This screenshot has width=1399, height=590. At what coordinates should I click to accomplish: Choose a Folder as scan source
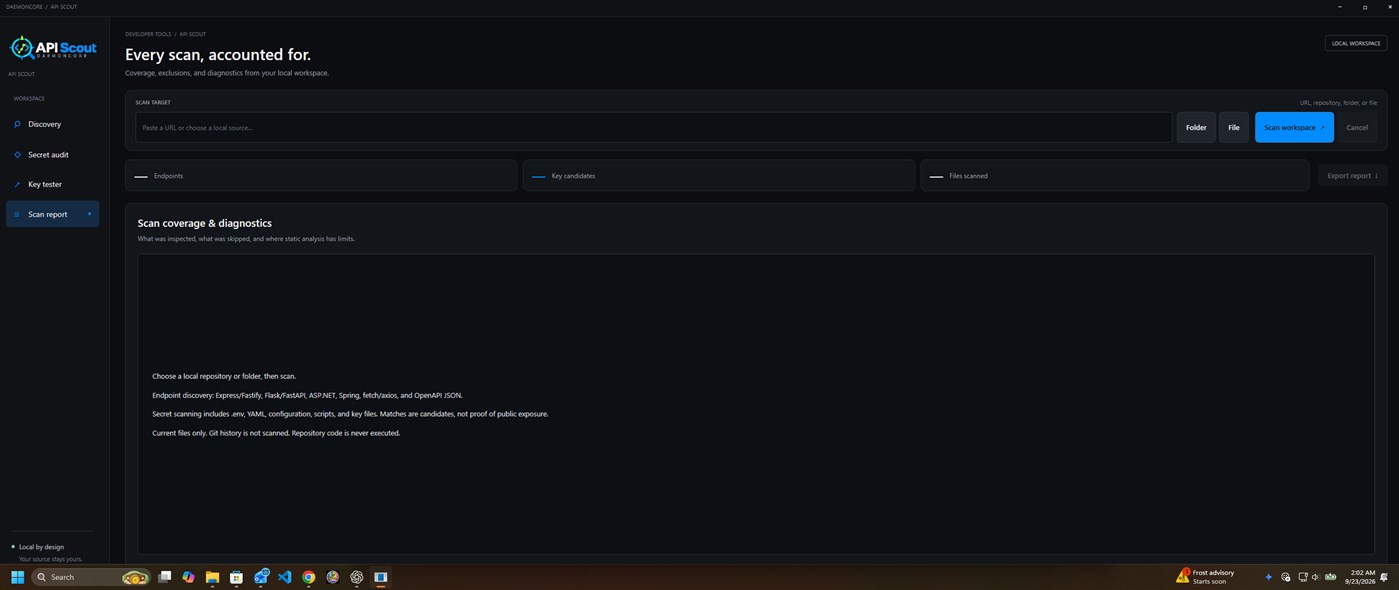1196,127
